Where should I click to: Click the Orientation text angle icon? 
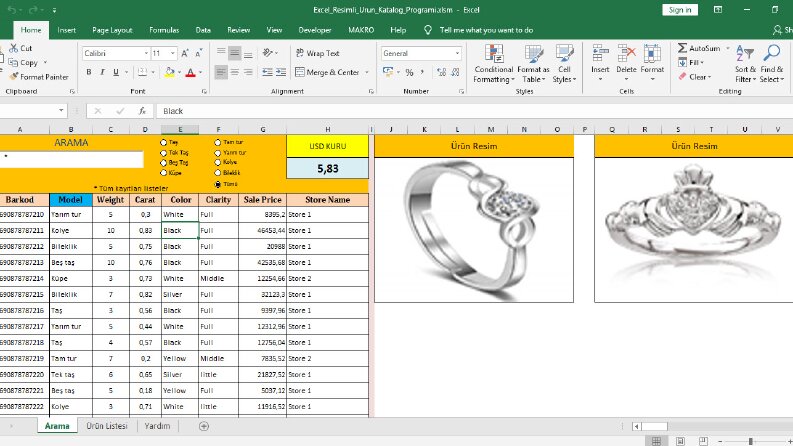(268, 53)
